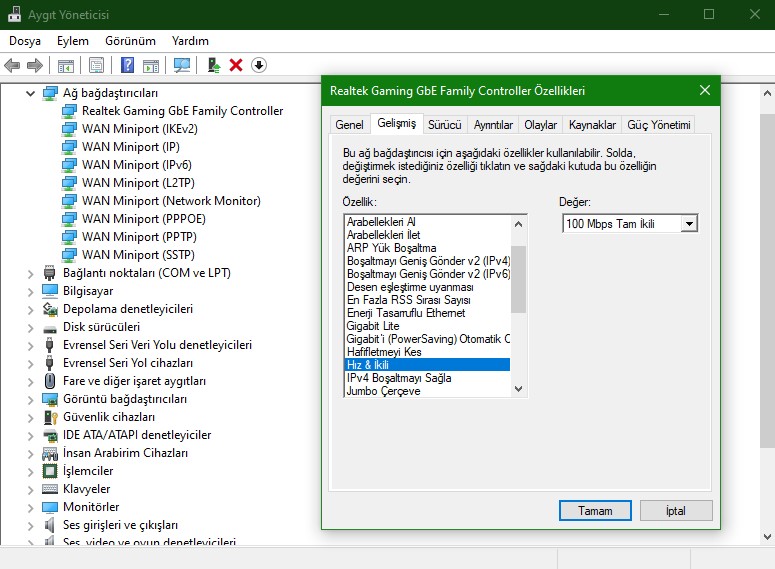Select WAN Miniport (IP) adapter
775x569 pixels.
131,147
